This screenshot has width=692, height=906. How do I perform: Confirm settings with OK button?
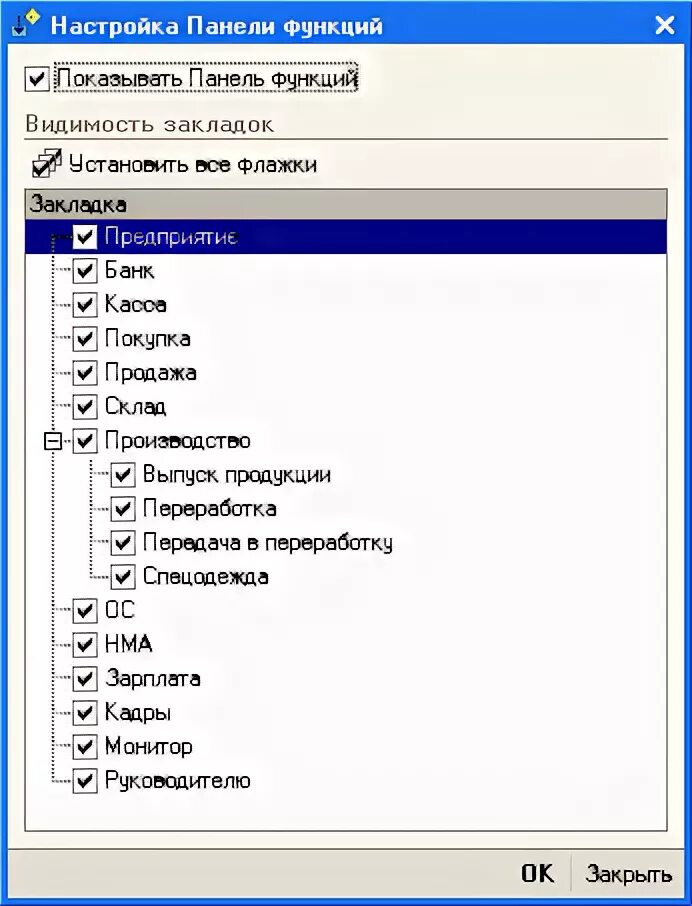(537, 873)
